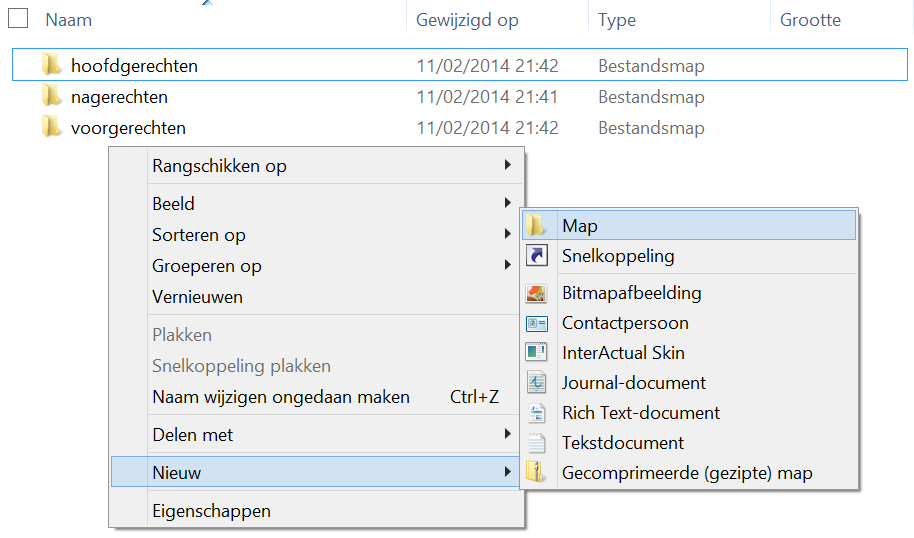Image resolution: width=914 pixels, height=538 pixels.
Task: Click the Journal-document icon
Action: click(x=536, y=383)
